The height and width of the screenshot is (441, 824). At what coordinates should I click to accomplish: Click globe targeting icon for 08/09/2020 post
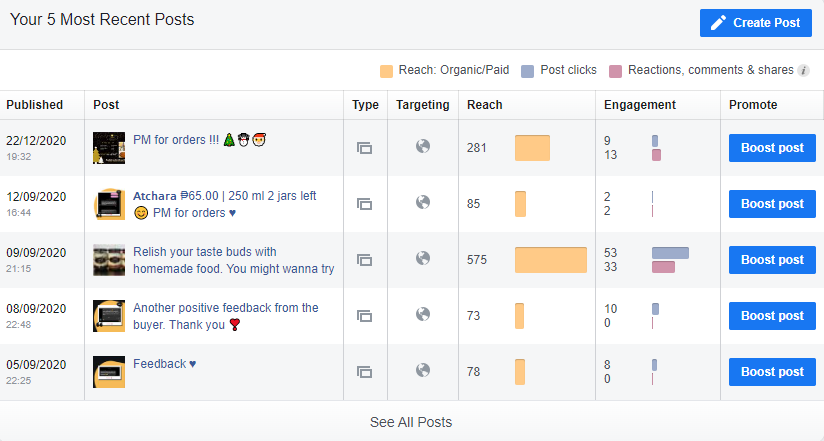tap(423, 315)
